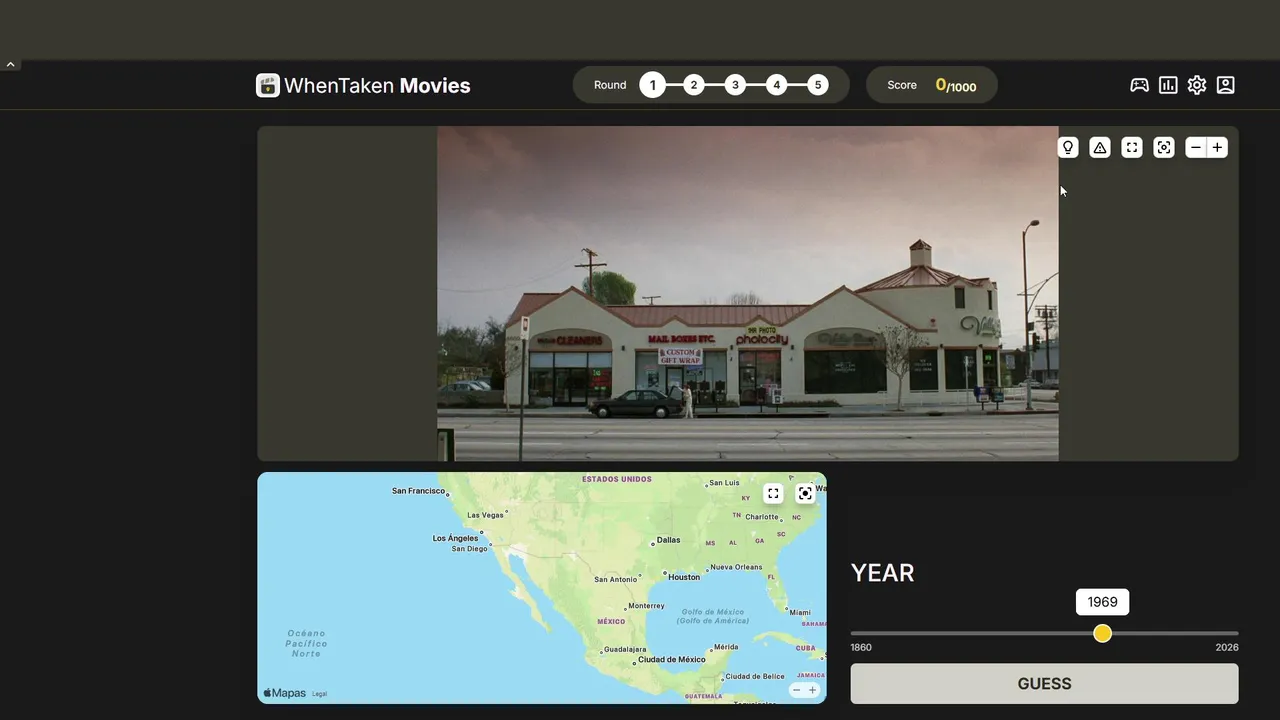Click Ciudad de México on the map
The width and height of the screenshot is (1280, 720).
(672, 659)
